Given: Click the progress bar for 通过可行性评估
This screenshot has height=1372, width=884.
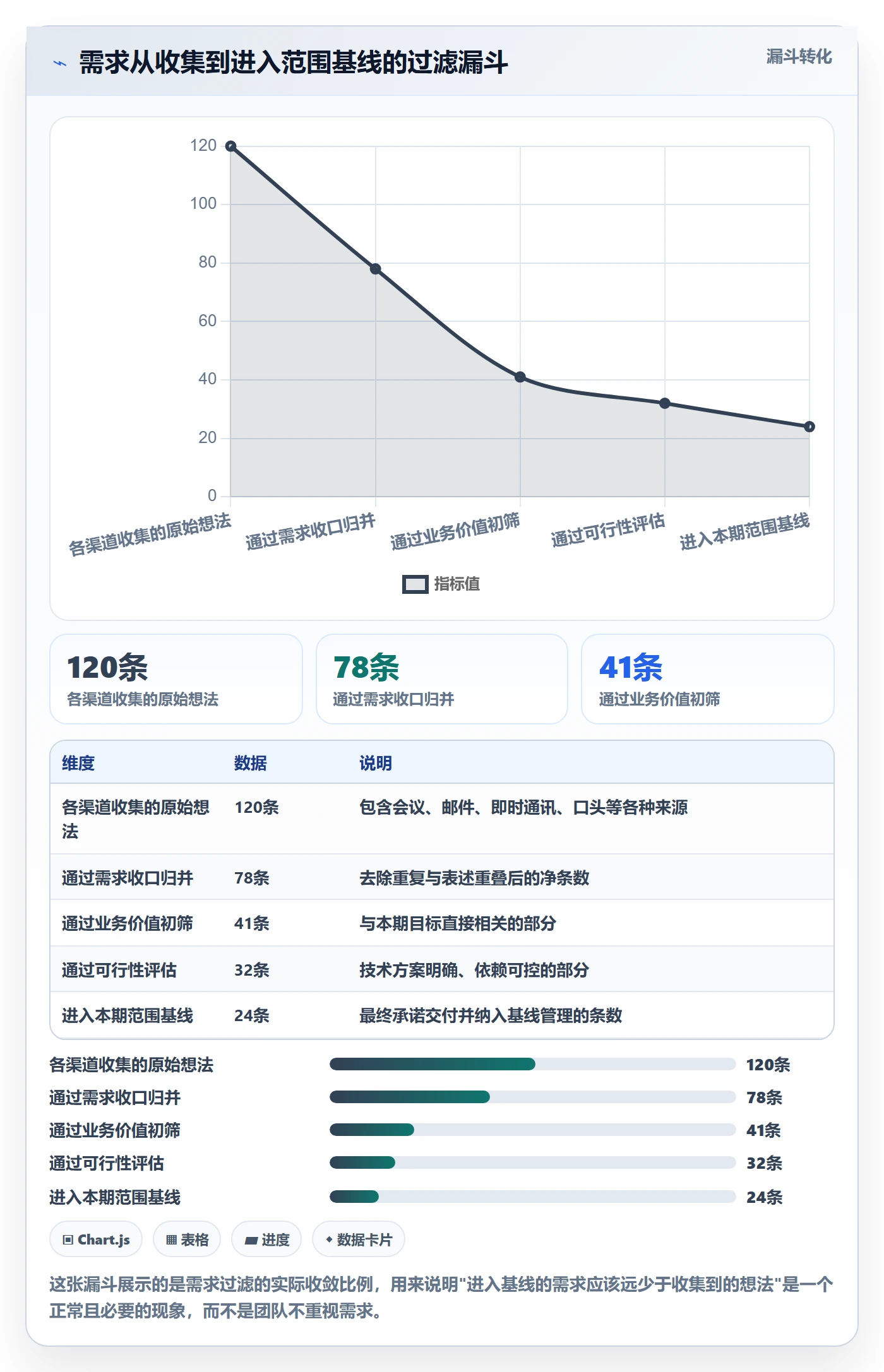Looking at the screenshot, I should click(x=532, y=1163).
